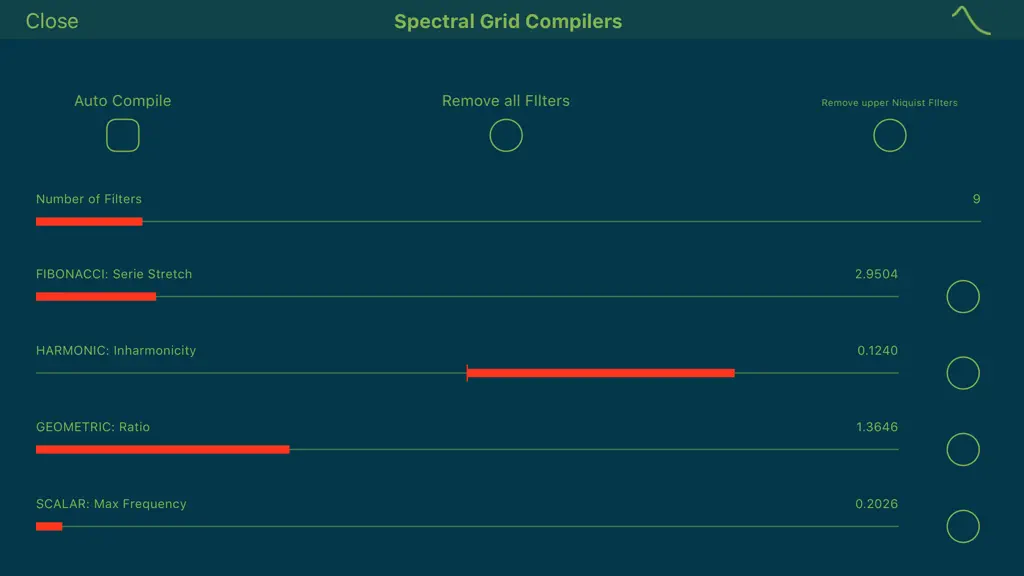Image resolution: width=1024 pixels, height=576 pixels.
Task: Click the Geometric Ratio value 1.3646
Action: (x=876, y=426)
